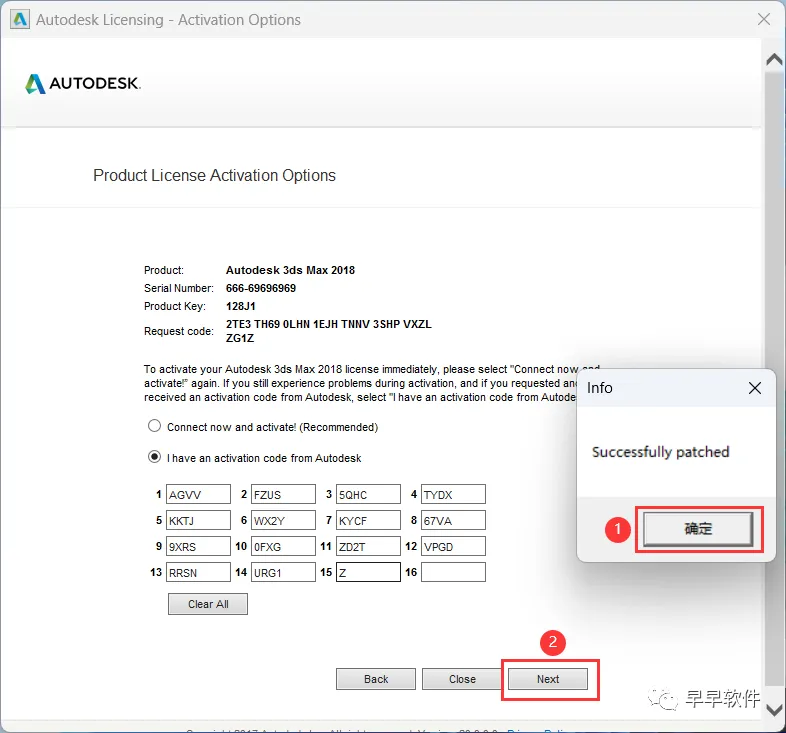Viewport: 786px width, 733px height.
Task: Select Connect now and activate option
Action: point(154,426)
